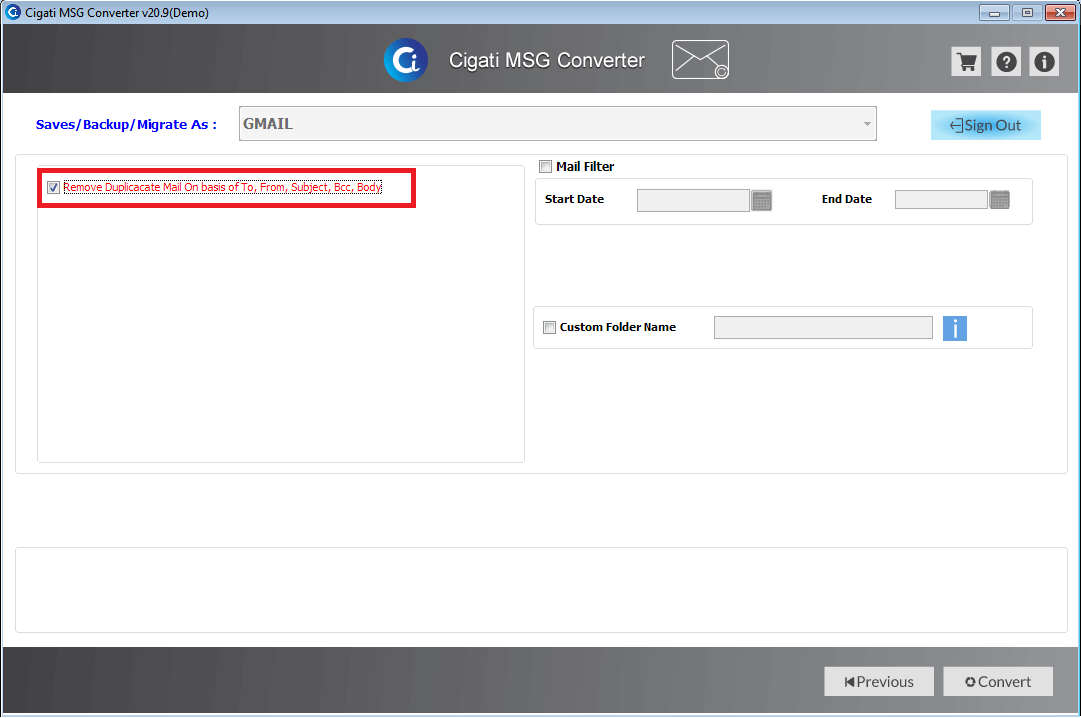
Task: Click the Cigati logo in the header
Action: coord(406,60)
